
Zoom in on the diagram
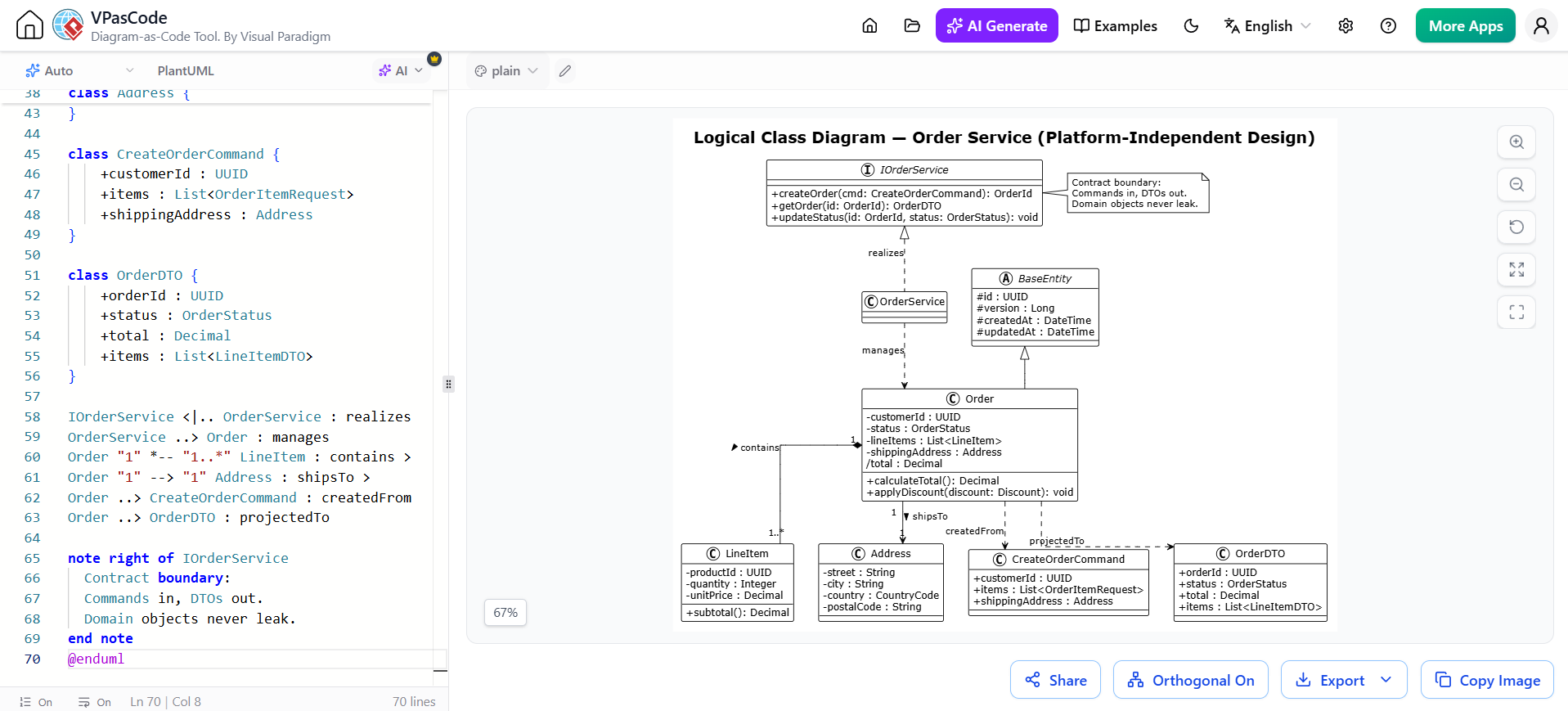(1516, 142)
